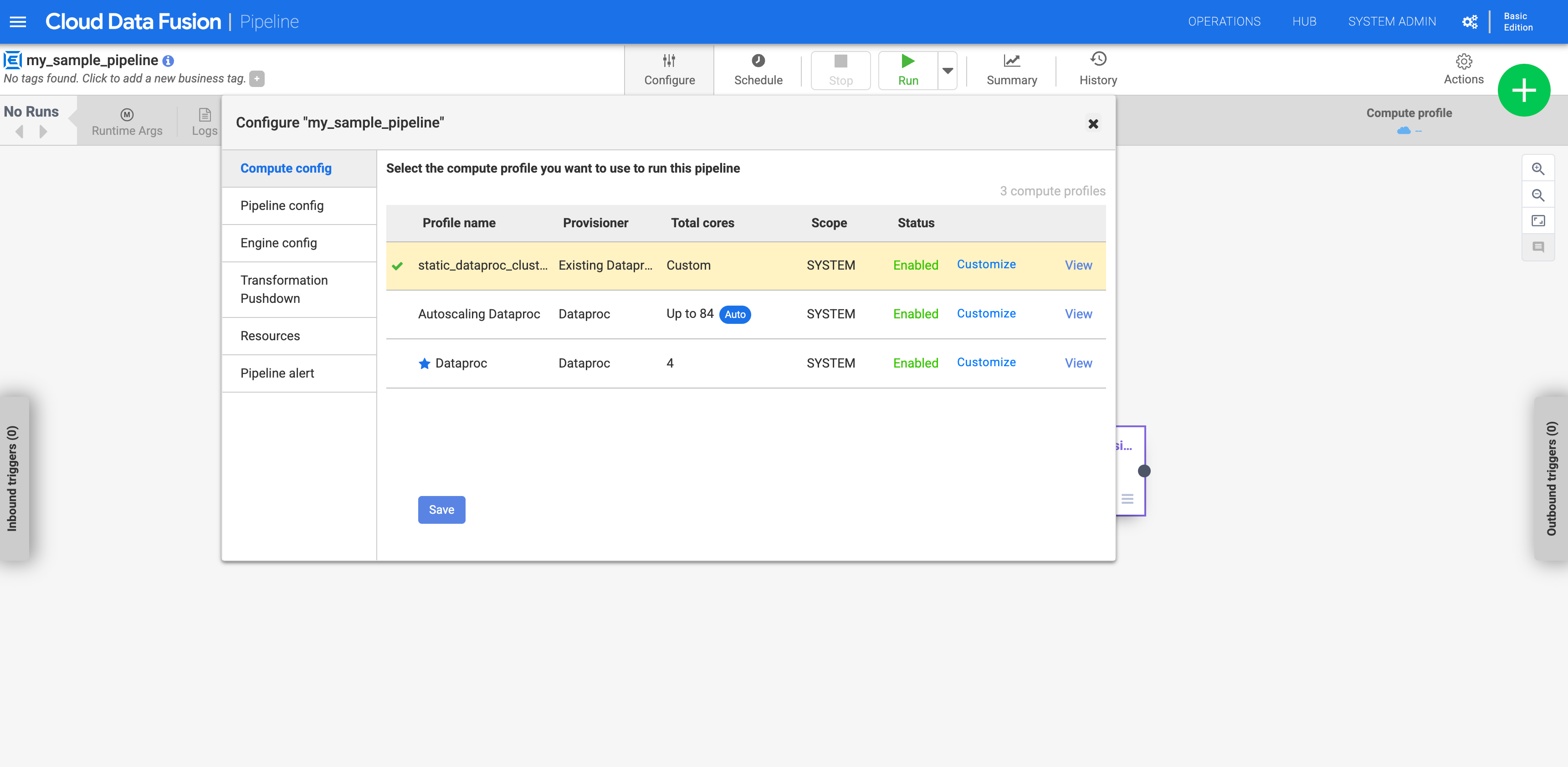Open Transformation Pushdown config section
The width and height of the screenshot is (1568, 767).
coord(284,289)
